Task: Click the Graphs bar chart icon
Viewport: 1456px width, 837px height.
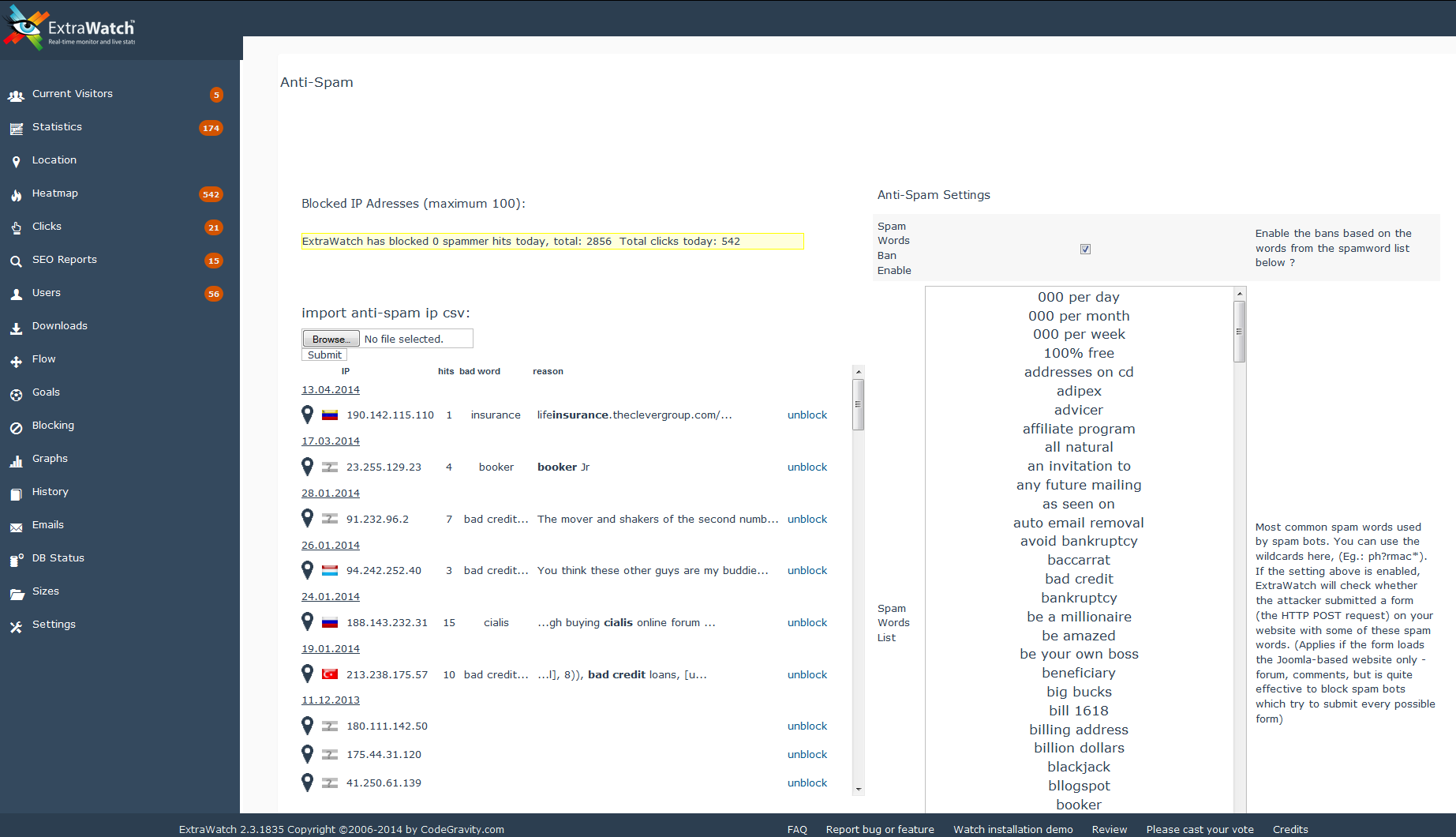Action: 16,460
